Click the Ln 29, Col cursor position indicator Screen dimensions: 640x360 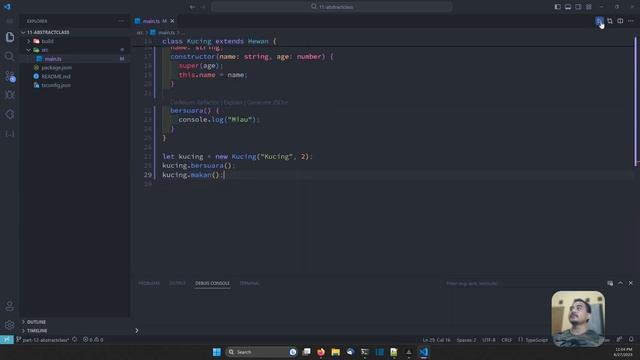pos(436,340)
